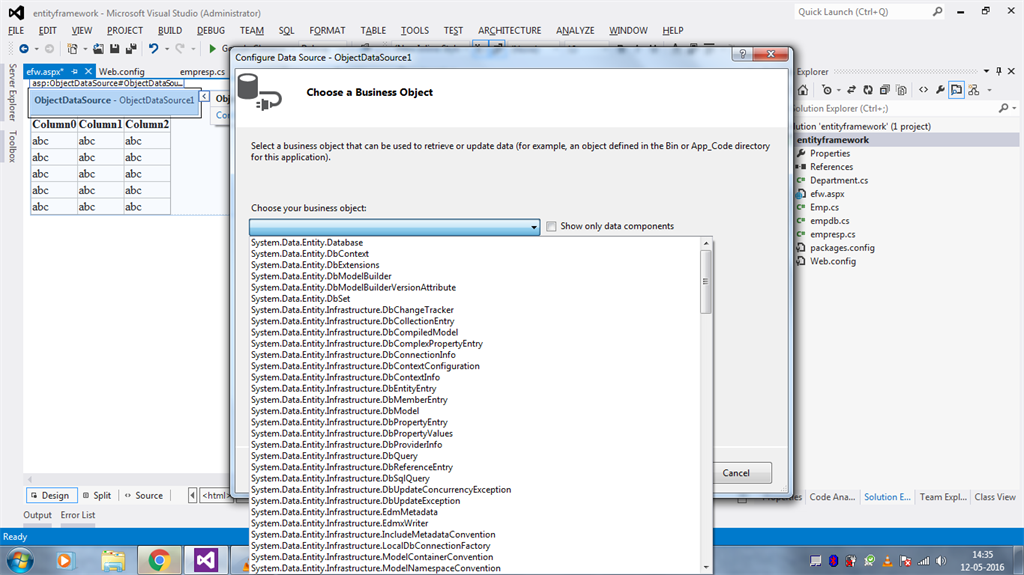Open the DEBUG menu
The height and width of the screenshot is (575, 1024).
[210, 31]
